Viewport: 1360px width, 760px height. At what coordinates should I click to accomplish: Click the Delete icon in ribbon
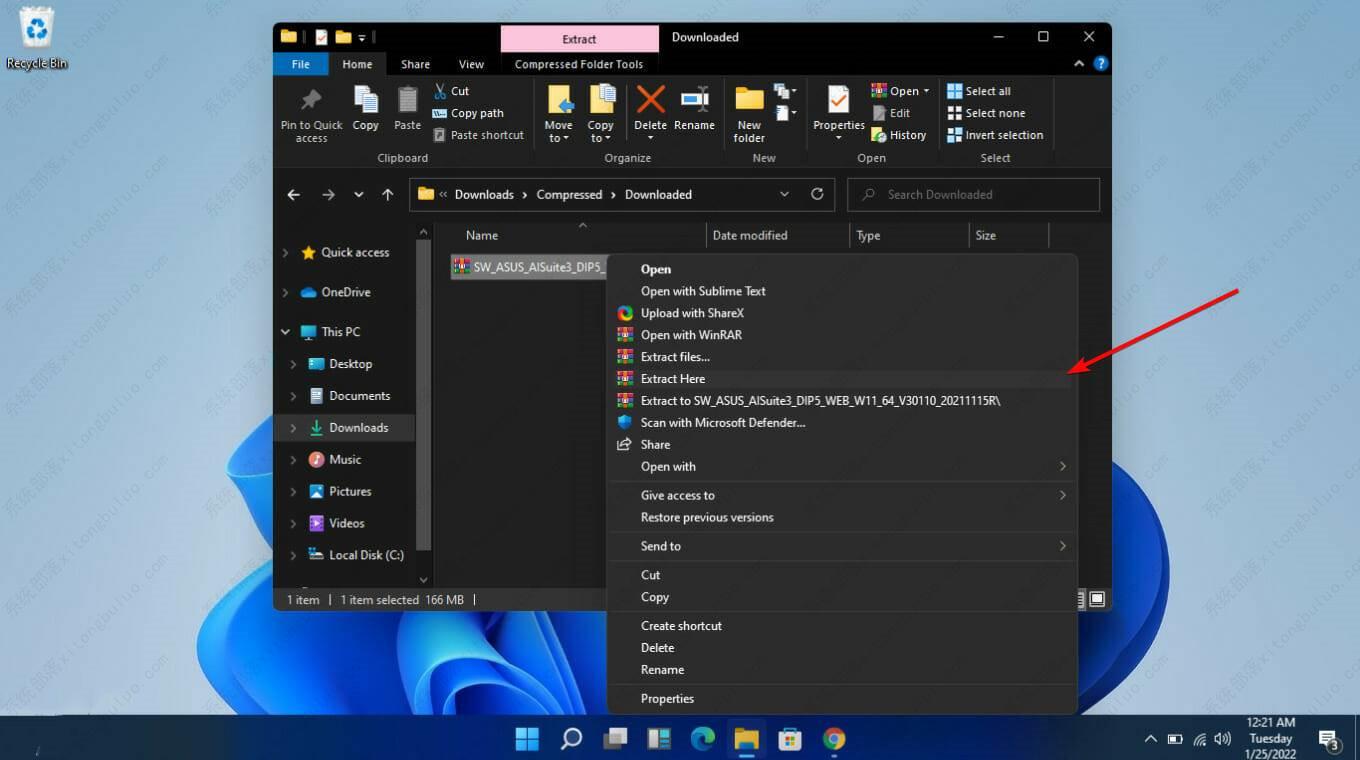pos(650,101)
